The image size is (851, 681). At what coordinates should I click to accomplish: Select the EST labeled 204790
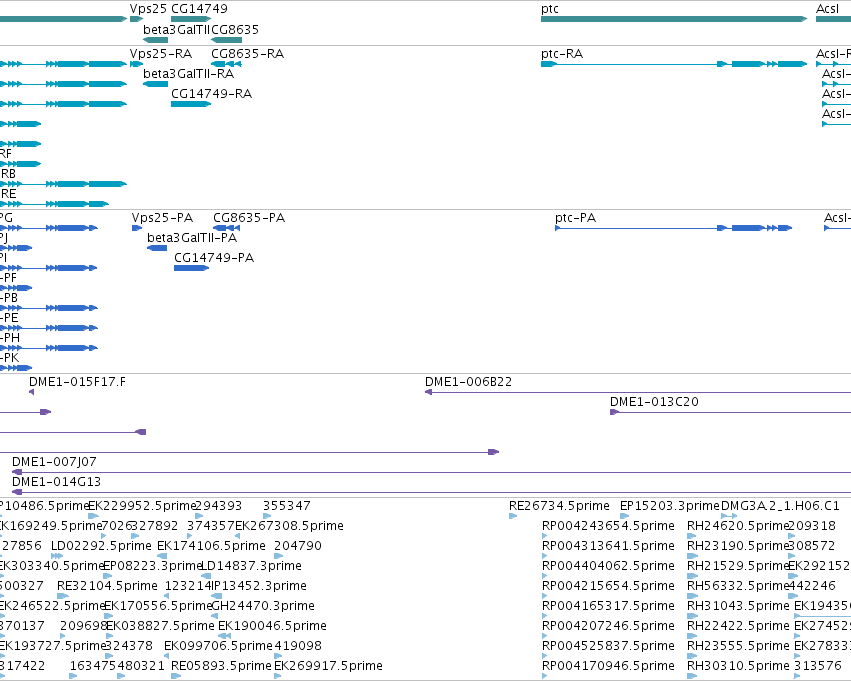298,546
